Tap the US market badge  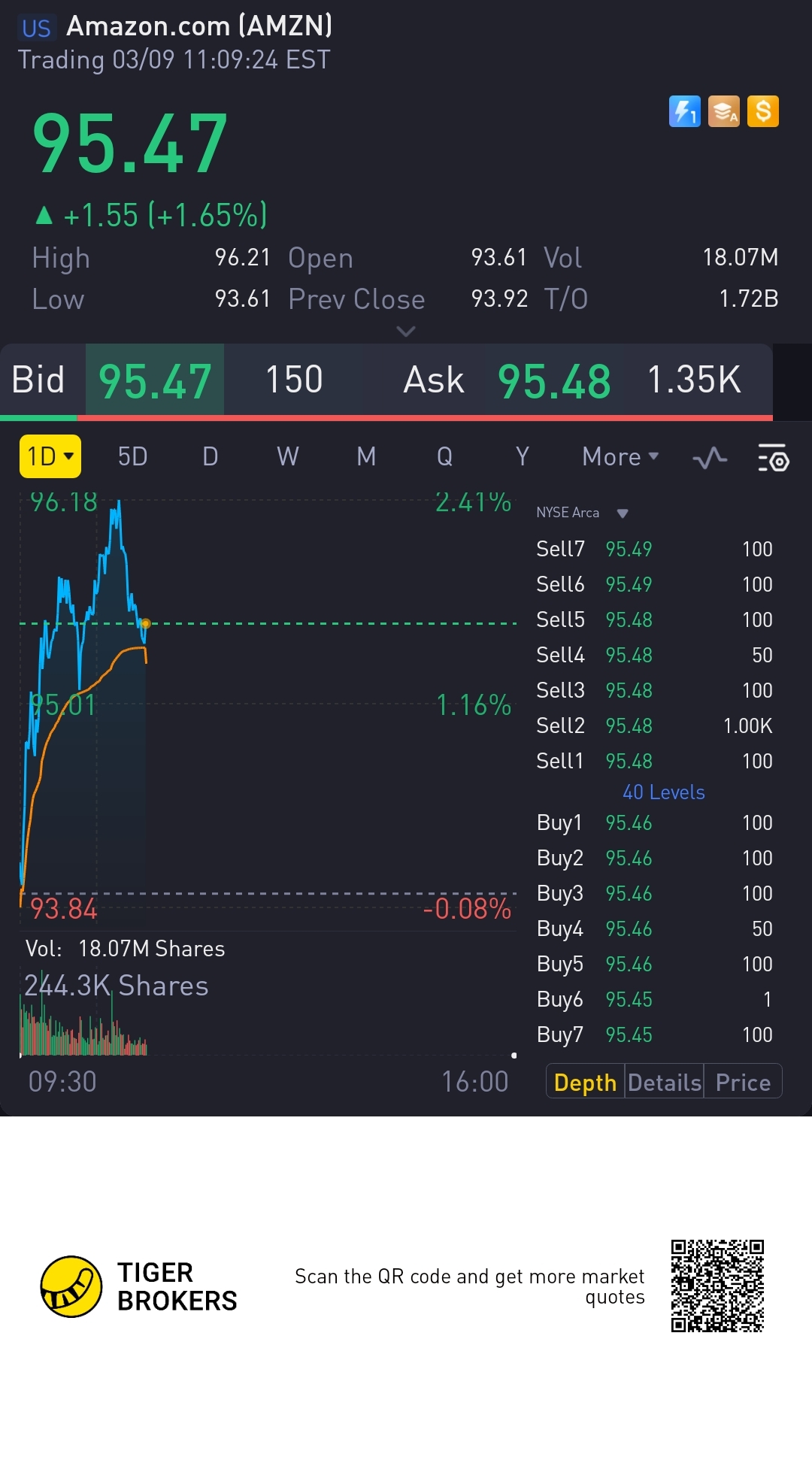tap(36, 29)
